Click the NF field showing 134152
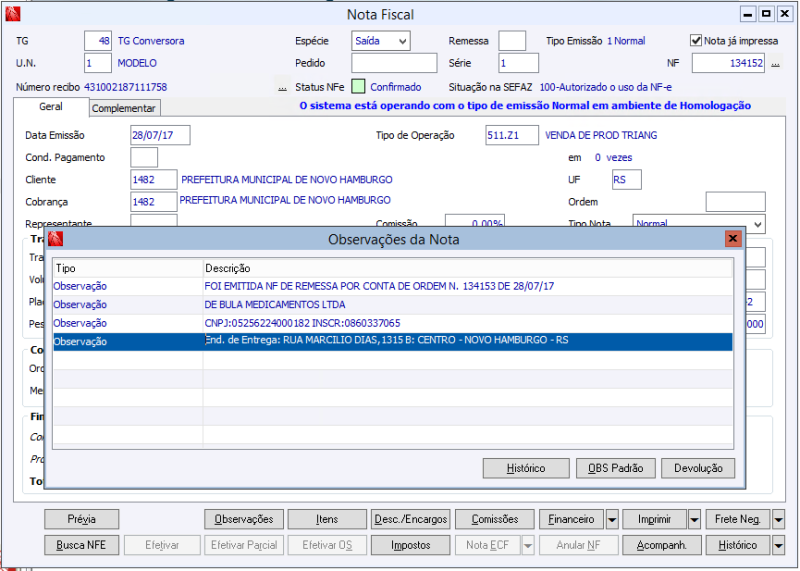The image size is (800, 571). point(728,63)
